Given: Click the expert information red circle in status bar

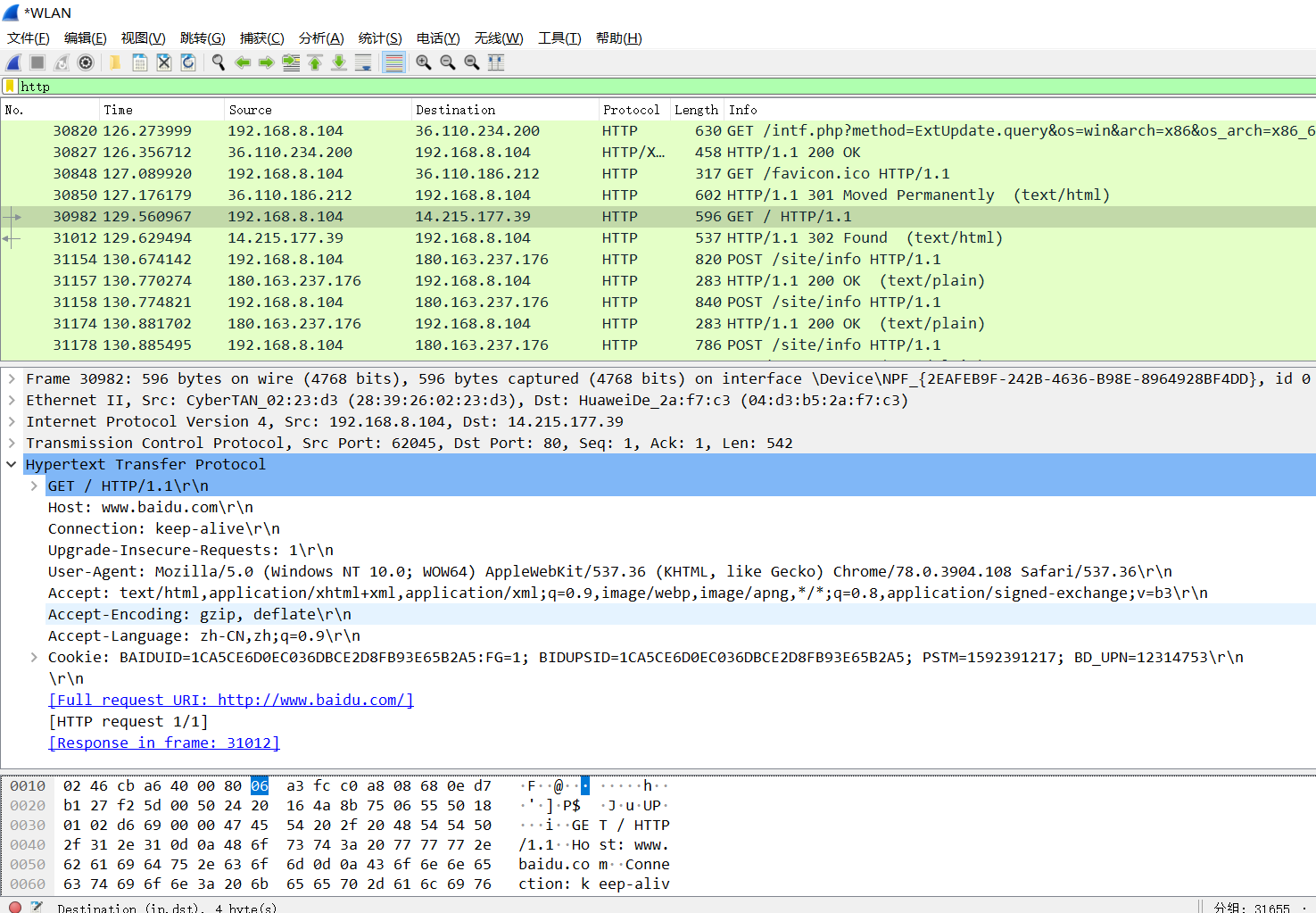Looking at the screenshot, I should [x=15, y=907].
